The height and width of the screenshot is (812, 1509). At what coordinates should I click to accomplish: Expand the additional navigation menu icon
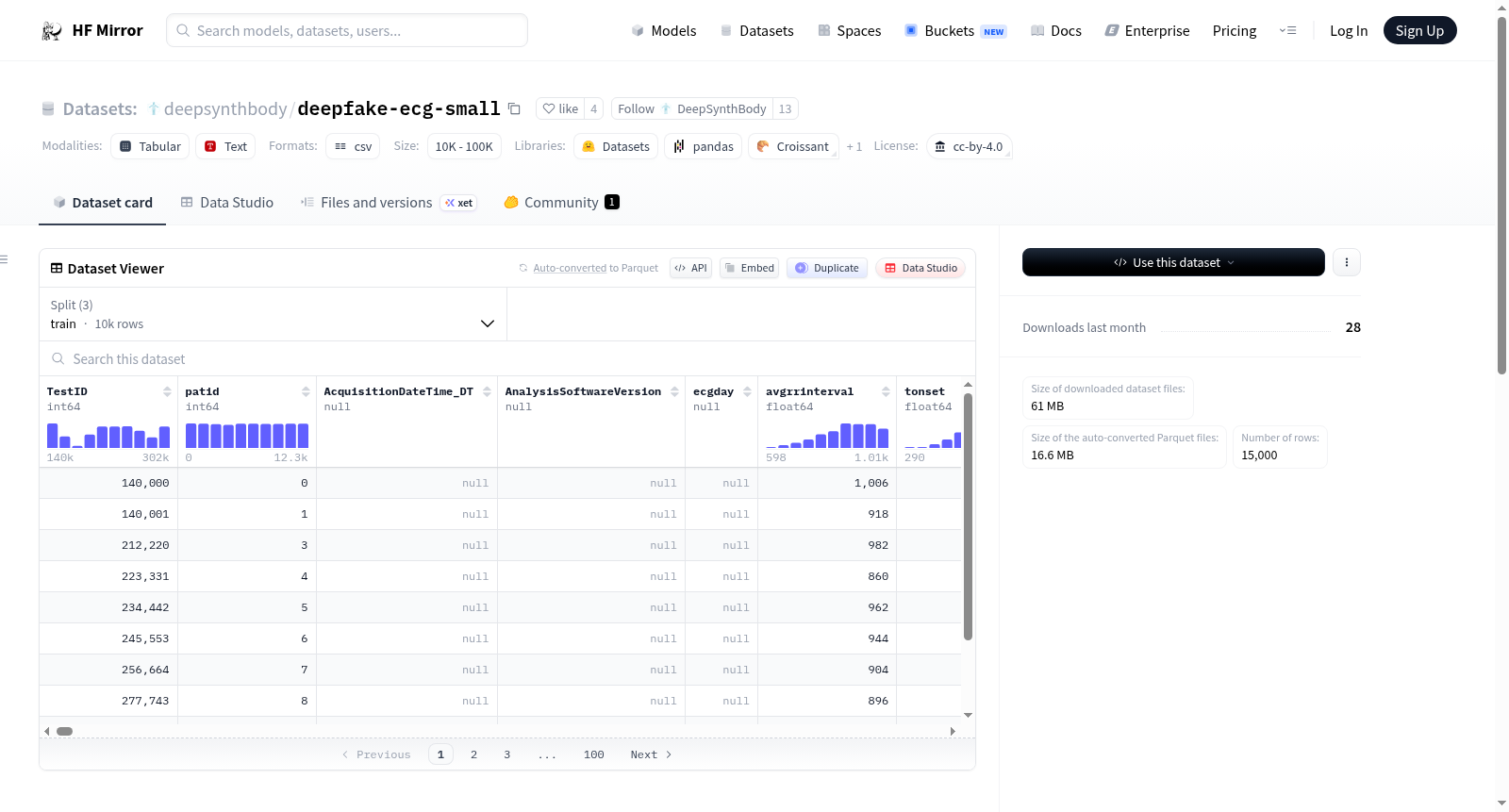click(1287, 31)
